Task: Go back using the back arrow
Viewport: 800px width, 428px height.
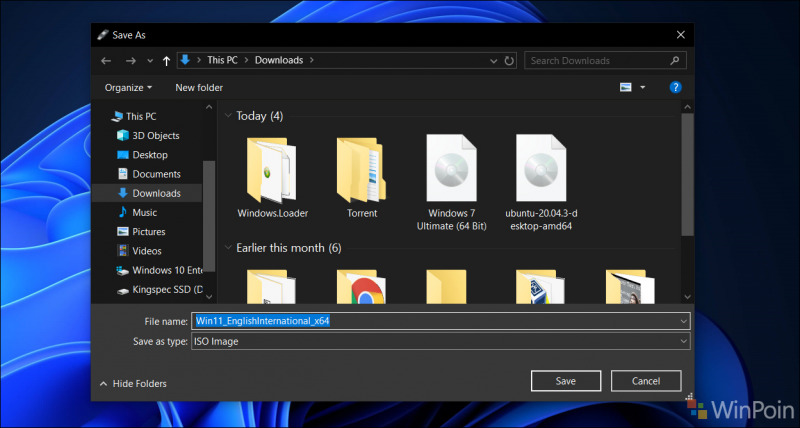Action: (x=106, y=61)
